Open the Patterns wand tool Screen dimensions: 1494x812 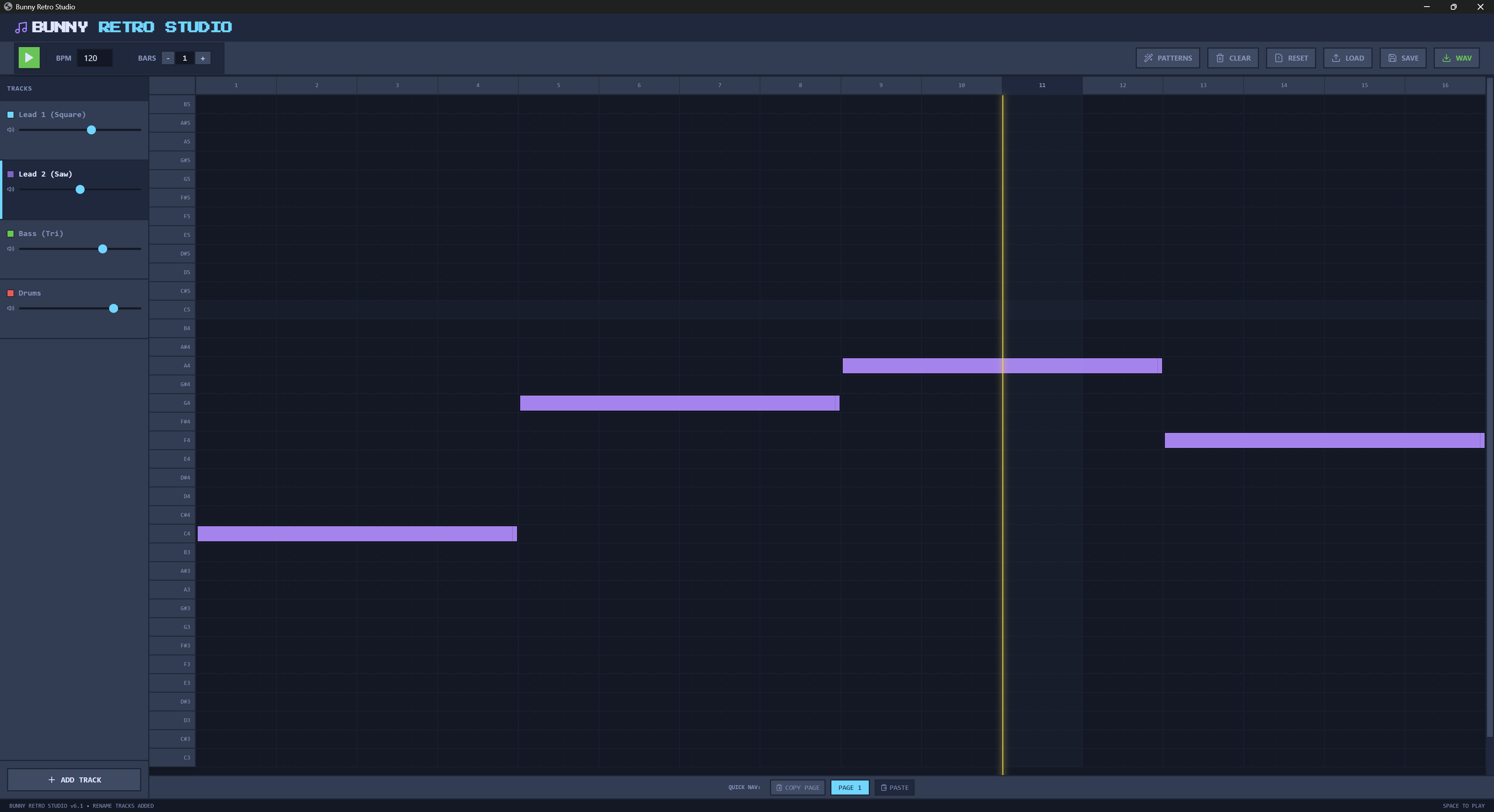point(1168,58)
